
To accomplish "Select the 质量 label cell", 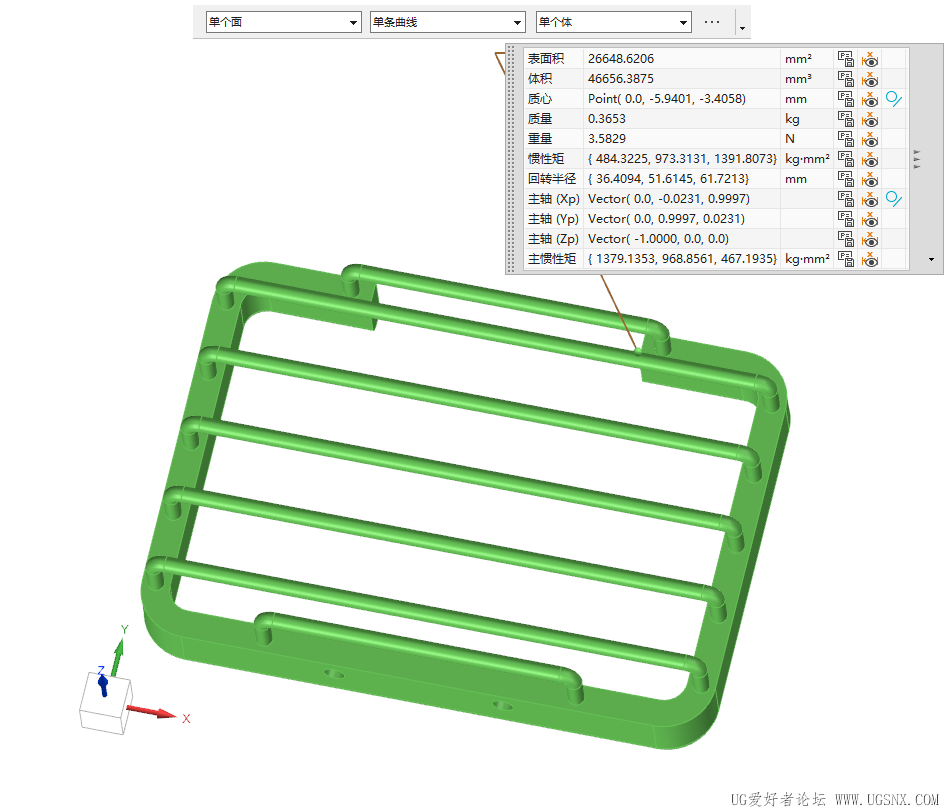I will [x=553, y=119].
